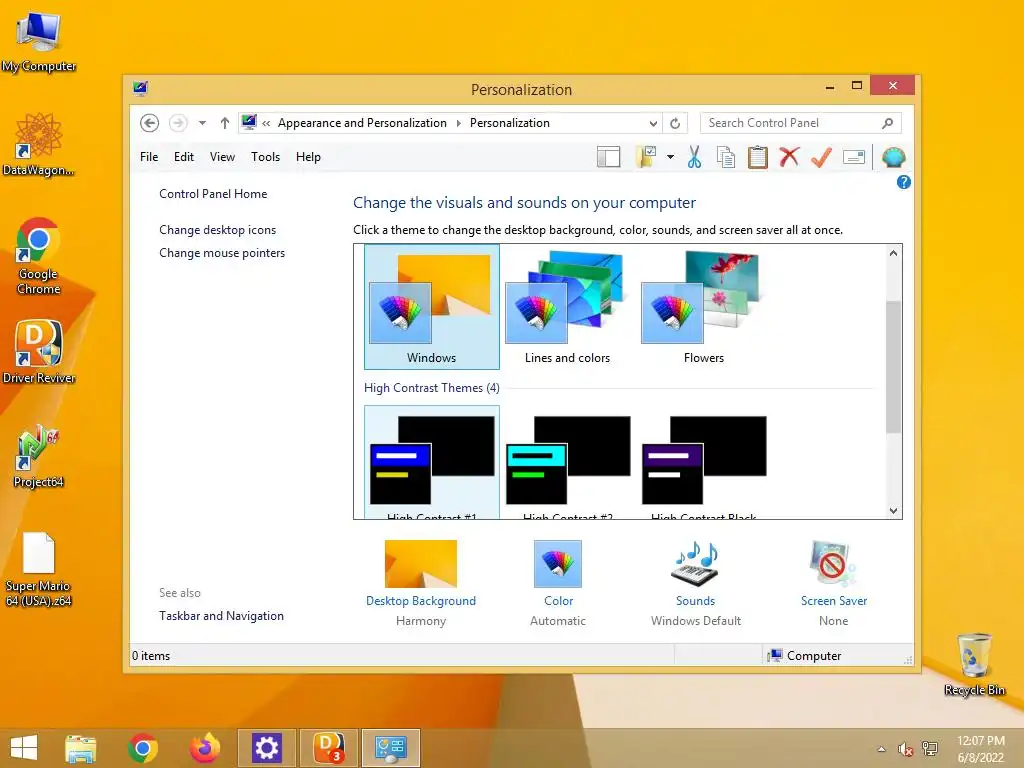Toggle the preview pane toolbar icon
This screenshot has height=768, width=1024.
(x=609, y=157)
